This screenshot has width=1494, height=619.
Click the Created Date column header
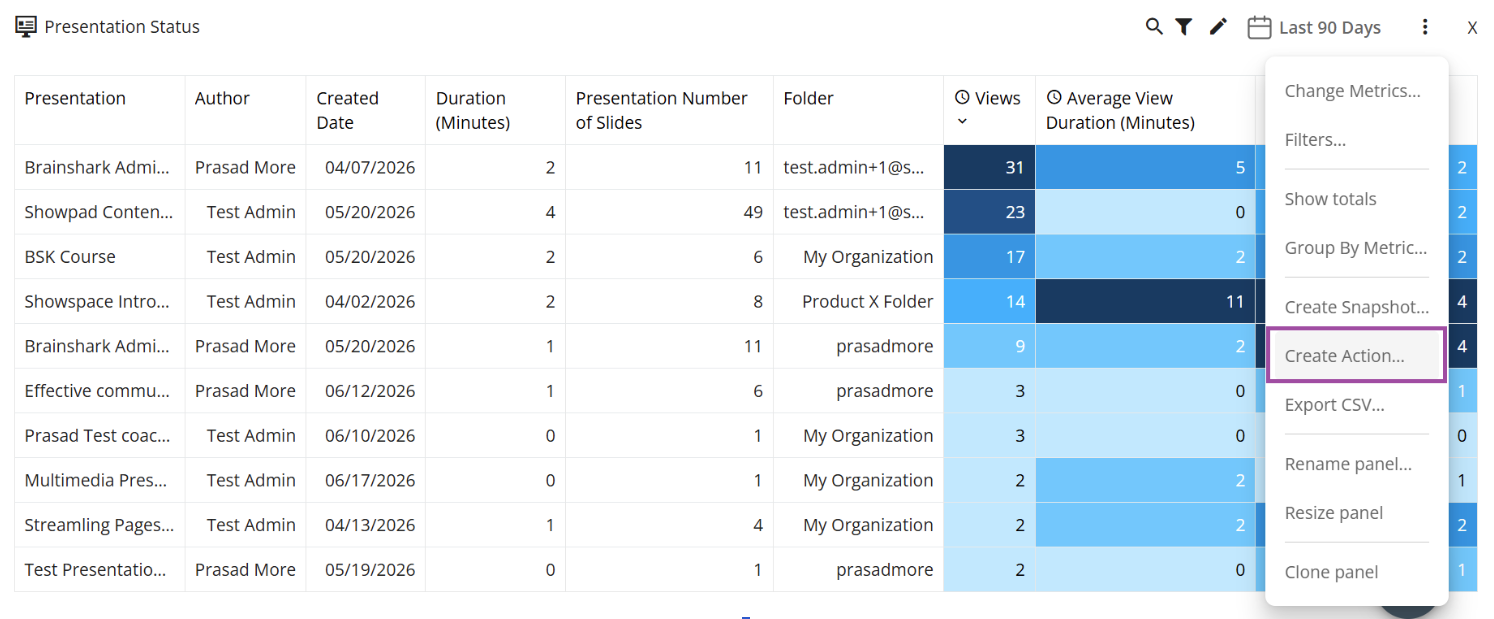pyautogui.click(x=347, y=110)
